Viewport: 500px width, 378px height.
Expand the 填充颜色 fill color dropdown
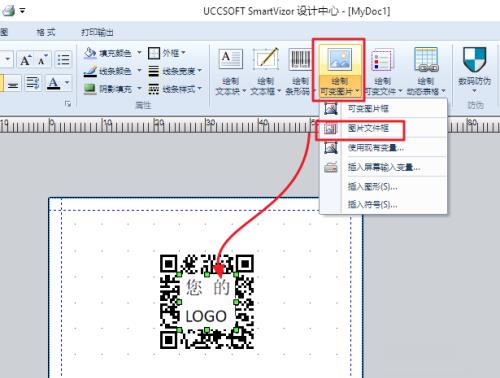(x=139, y=53)
